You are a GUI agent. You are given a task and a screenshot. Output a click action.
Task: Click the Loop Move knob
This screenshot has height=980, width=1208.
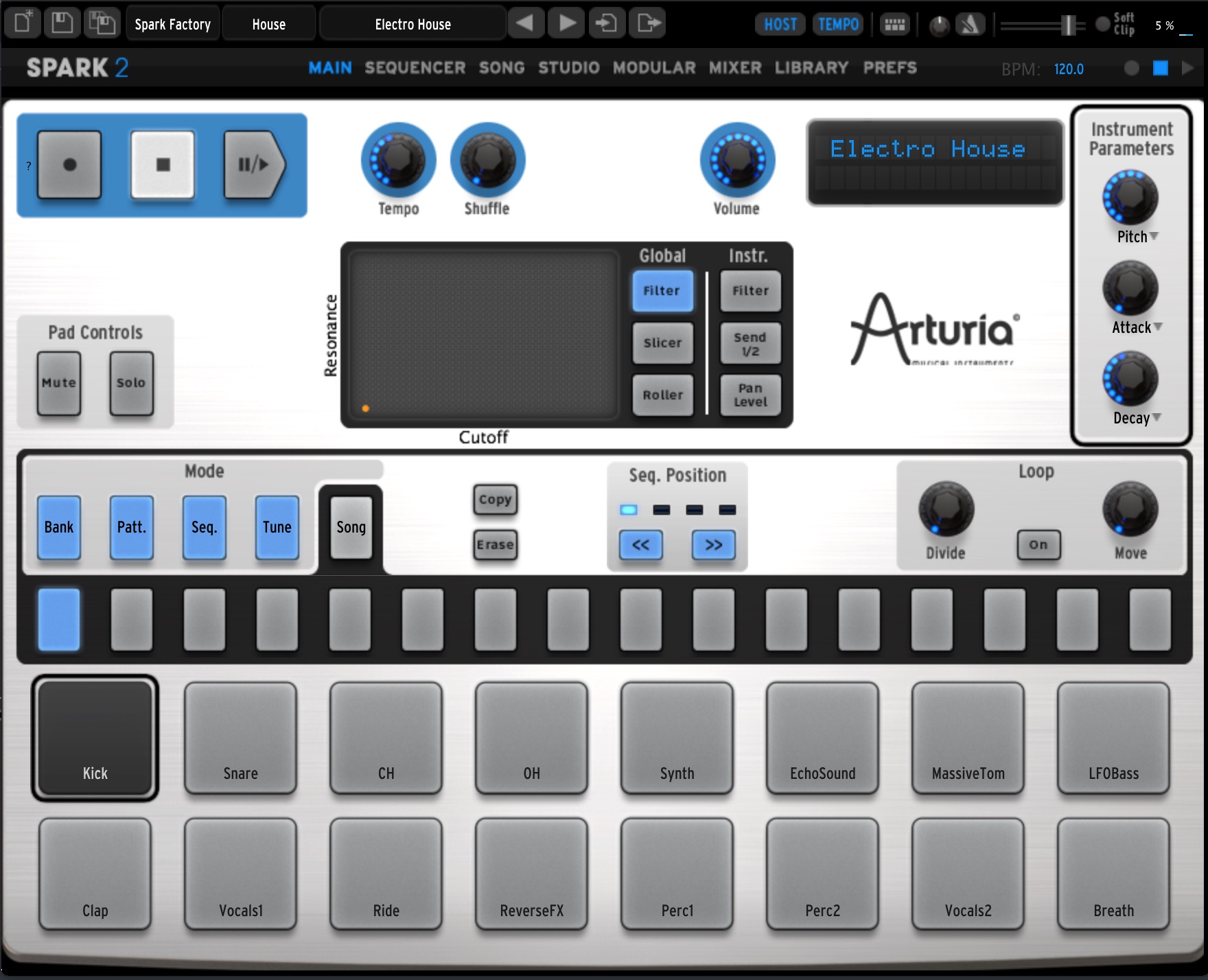point(1130,509)
